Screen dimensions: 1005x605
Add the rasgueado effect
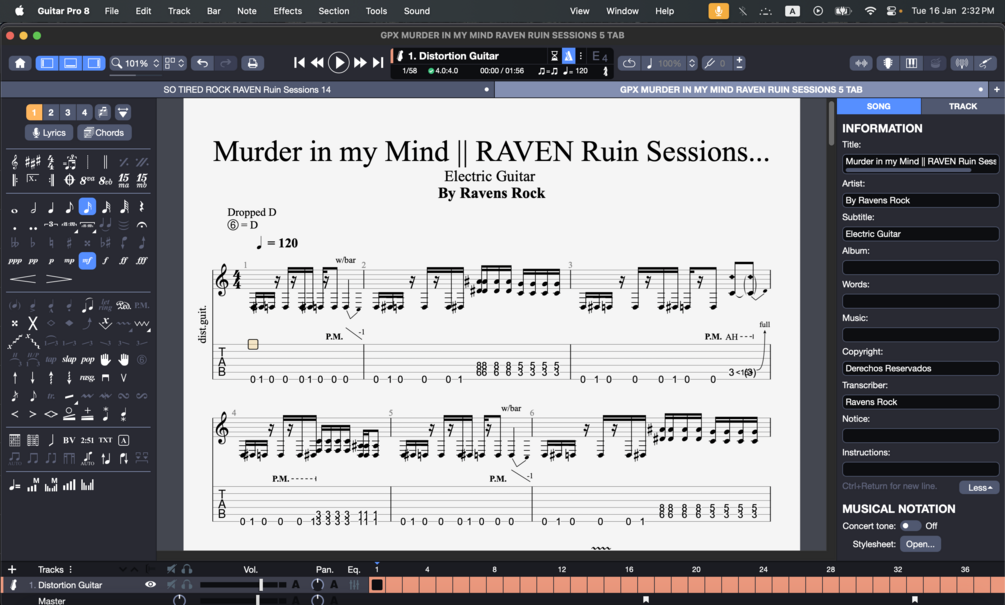point(87,377)
